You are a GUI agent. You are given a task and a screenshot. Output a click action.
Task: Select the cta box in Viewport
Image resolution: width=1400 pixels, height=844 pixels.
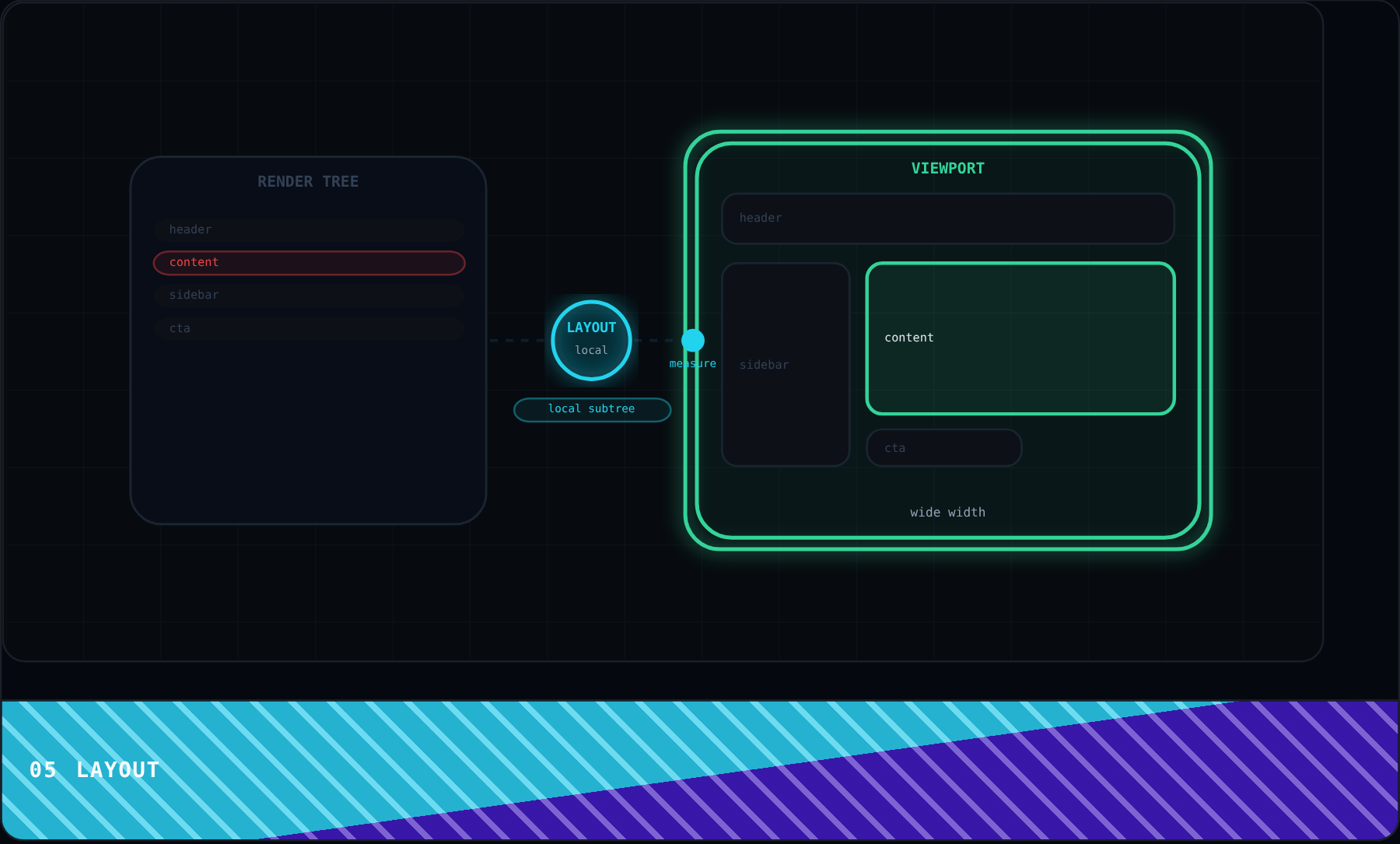tap(943, 448)
